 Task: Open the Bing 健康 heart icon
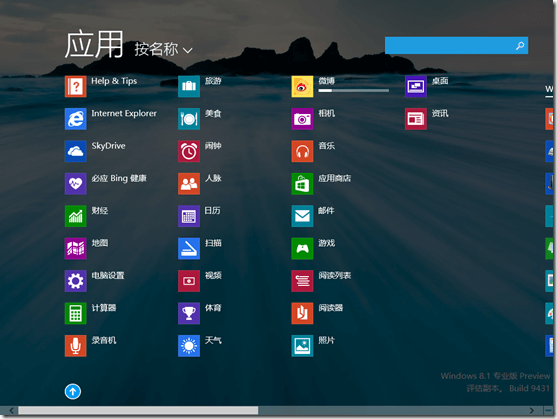coord(75,184)
